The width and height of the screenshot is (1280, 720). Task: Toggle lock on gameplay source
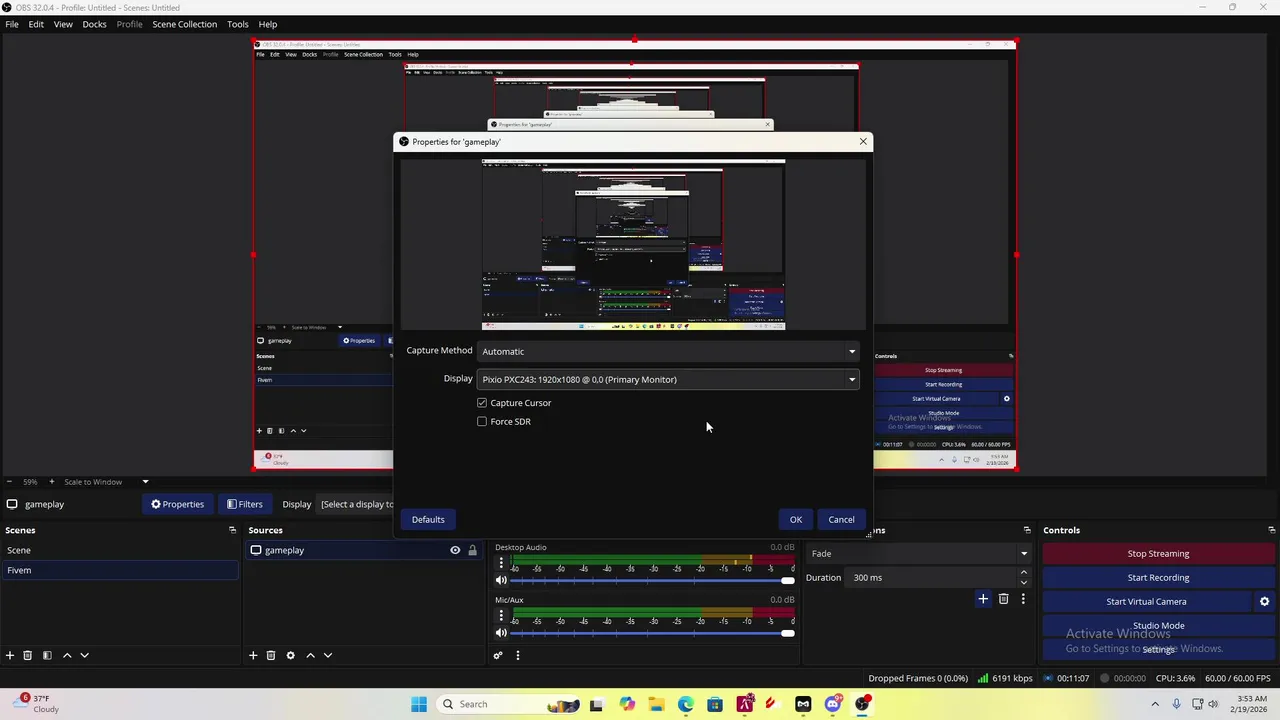[x=472, y=550]
